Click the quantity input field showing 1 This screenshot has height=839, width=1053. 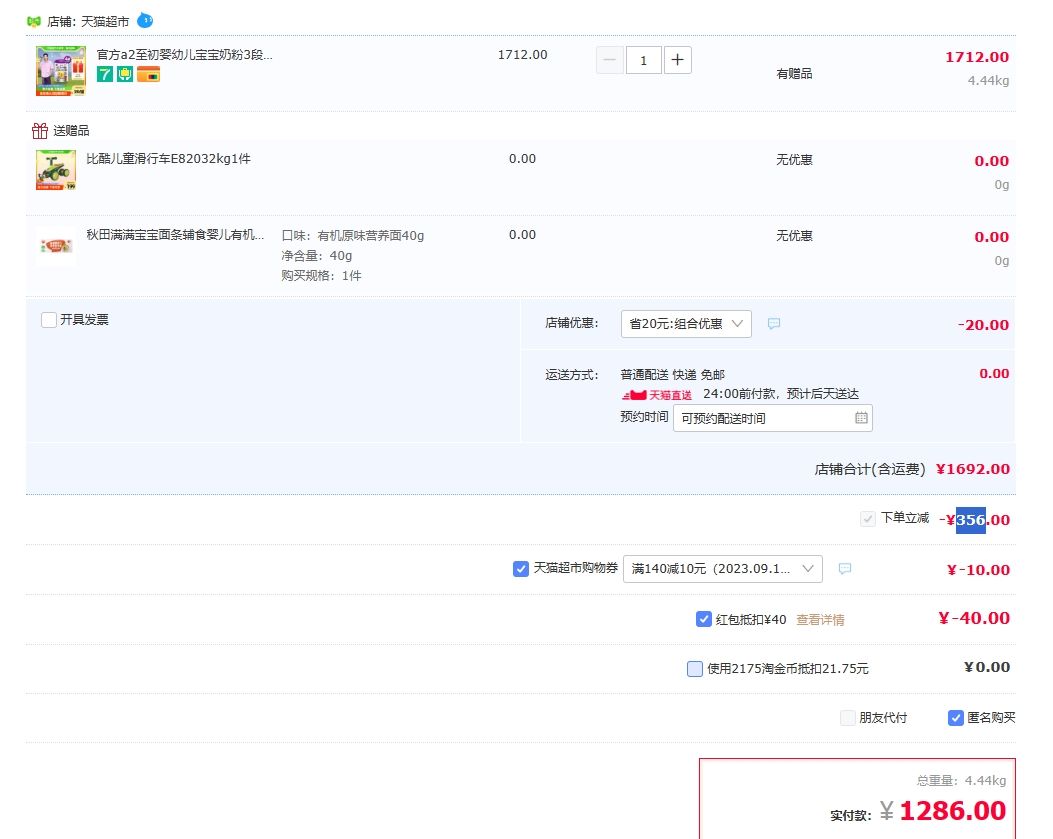tap(643, 60)
